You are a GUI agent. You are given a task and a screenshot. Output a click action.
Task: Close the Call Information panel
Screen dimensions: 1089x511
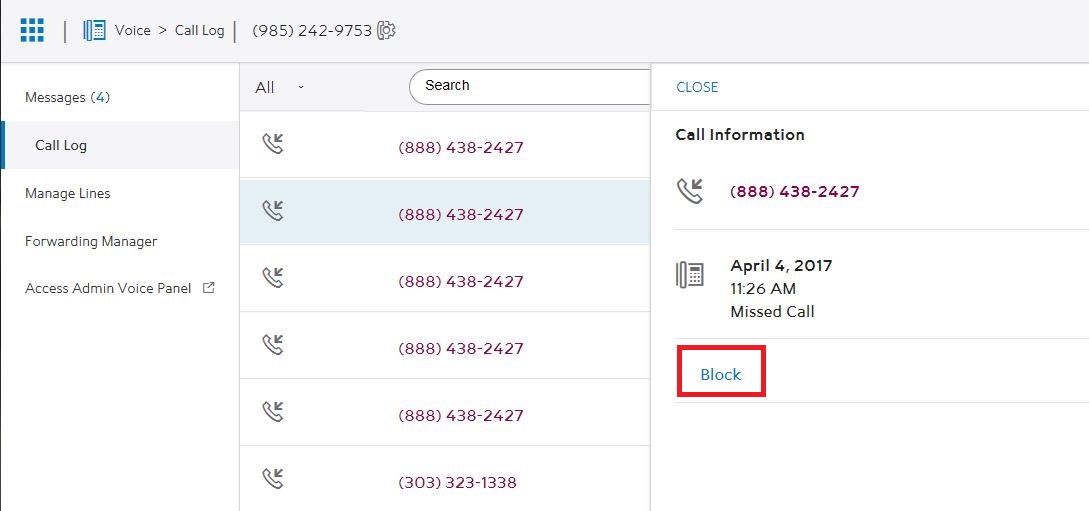(697, 87)
